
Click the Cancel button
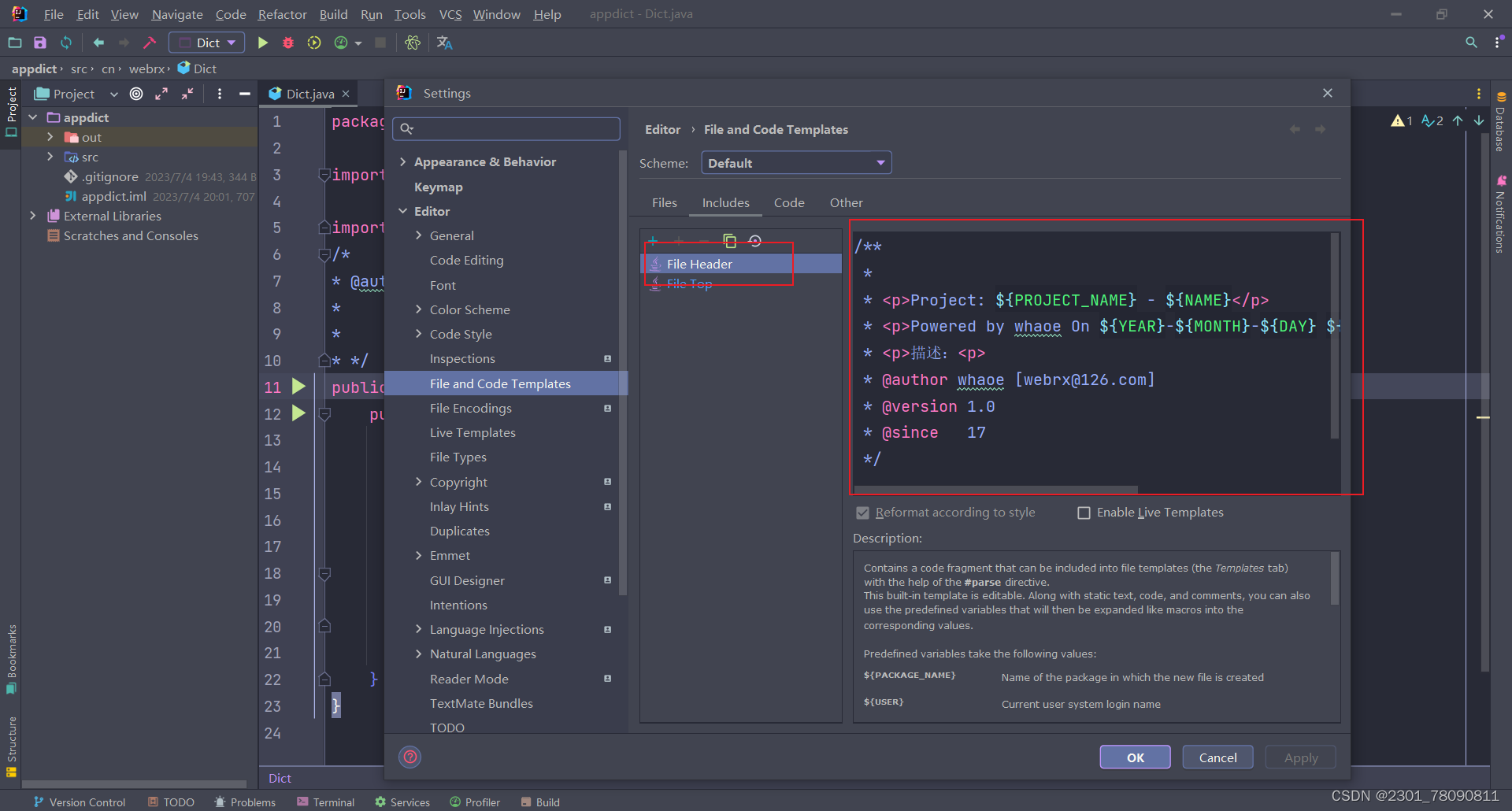click(x=1217, y=757)
